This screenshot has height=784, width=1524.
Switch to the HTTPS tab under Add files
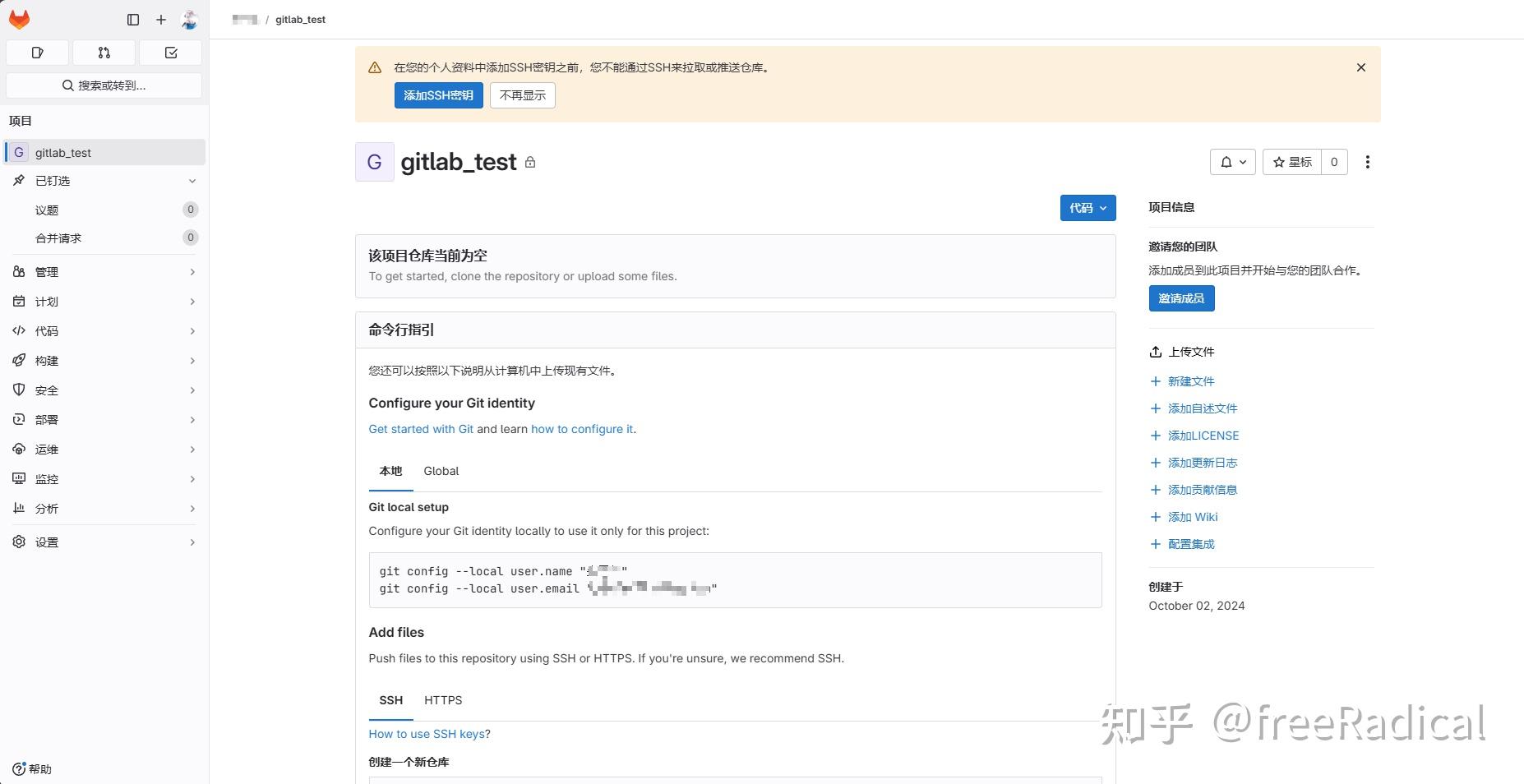coord(443,700)
